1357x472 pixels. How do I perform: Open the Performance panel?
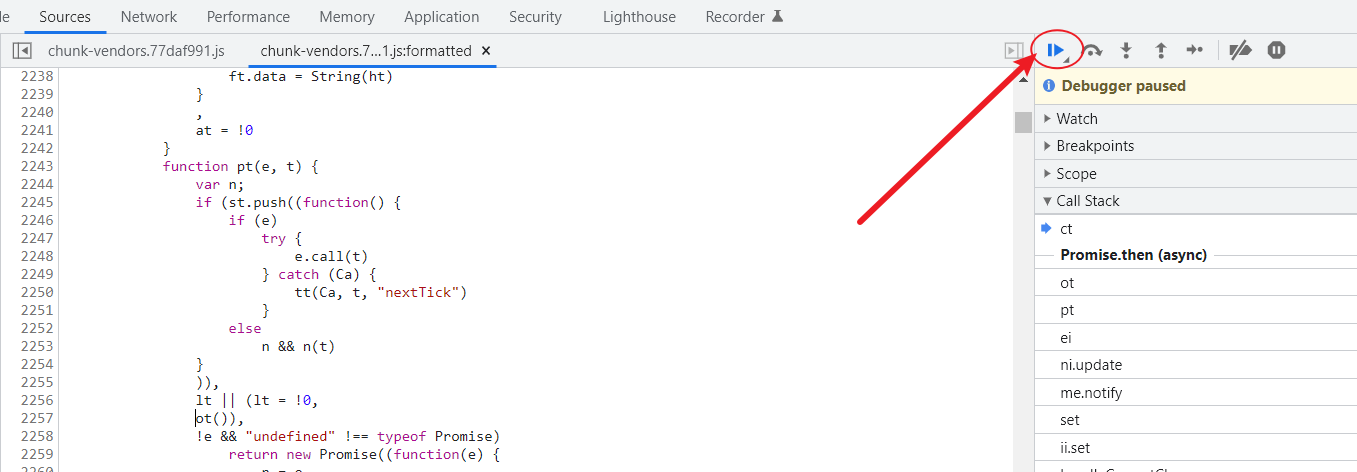point(248,17)
